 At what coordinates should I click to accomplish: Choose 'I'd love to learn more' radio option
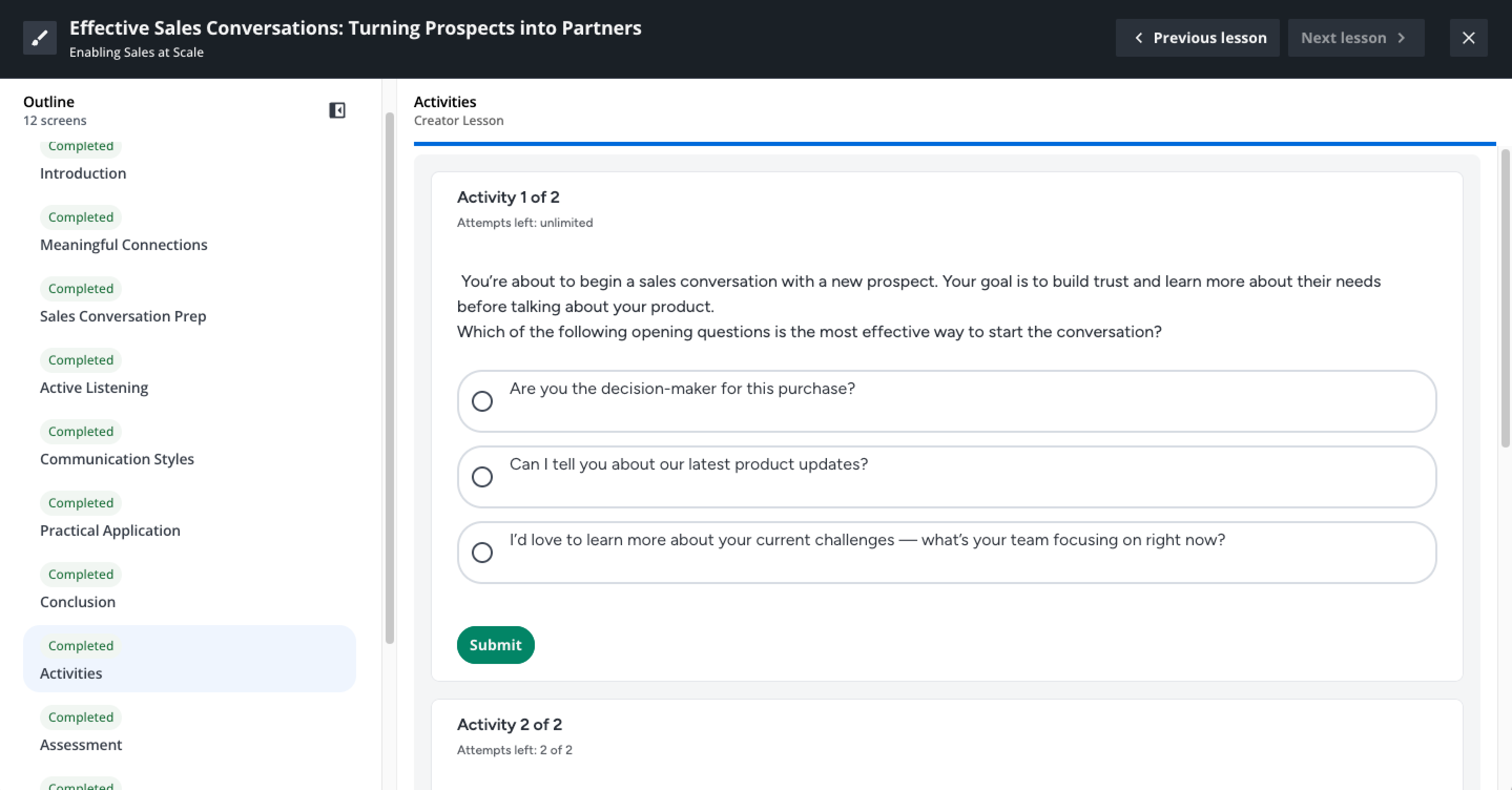tap(482, 553)
